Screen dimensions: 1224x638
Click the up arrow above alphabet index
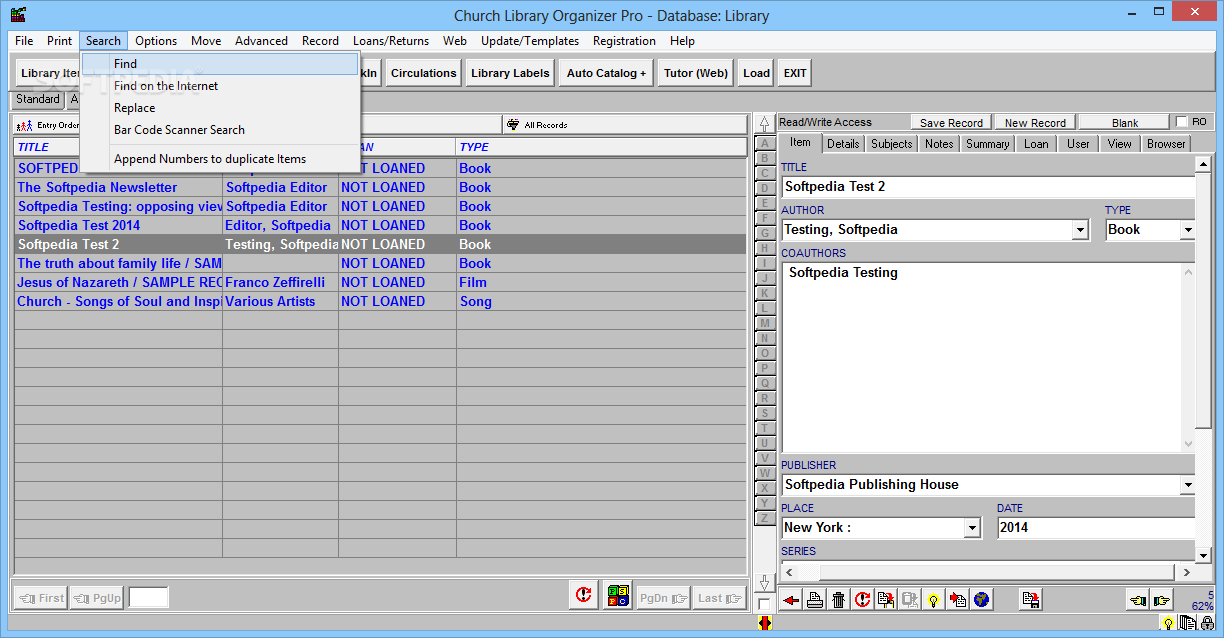(765, 125)
